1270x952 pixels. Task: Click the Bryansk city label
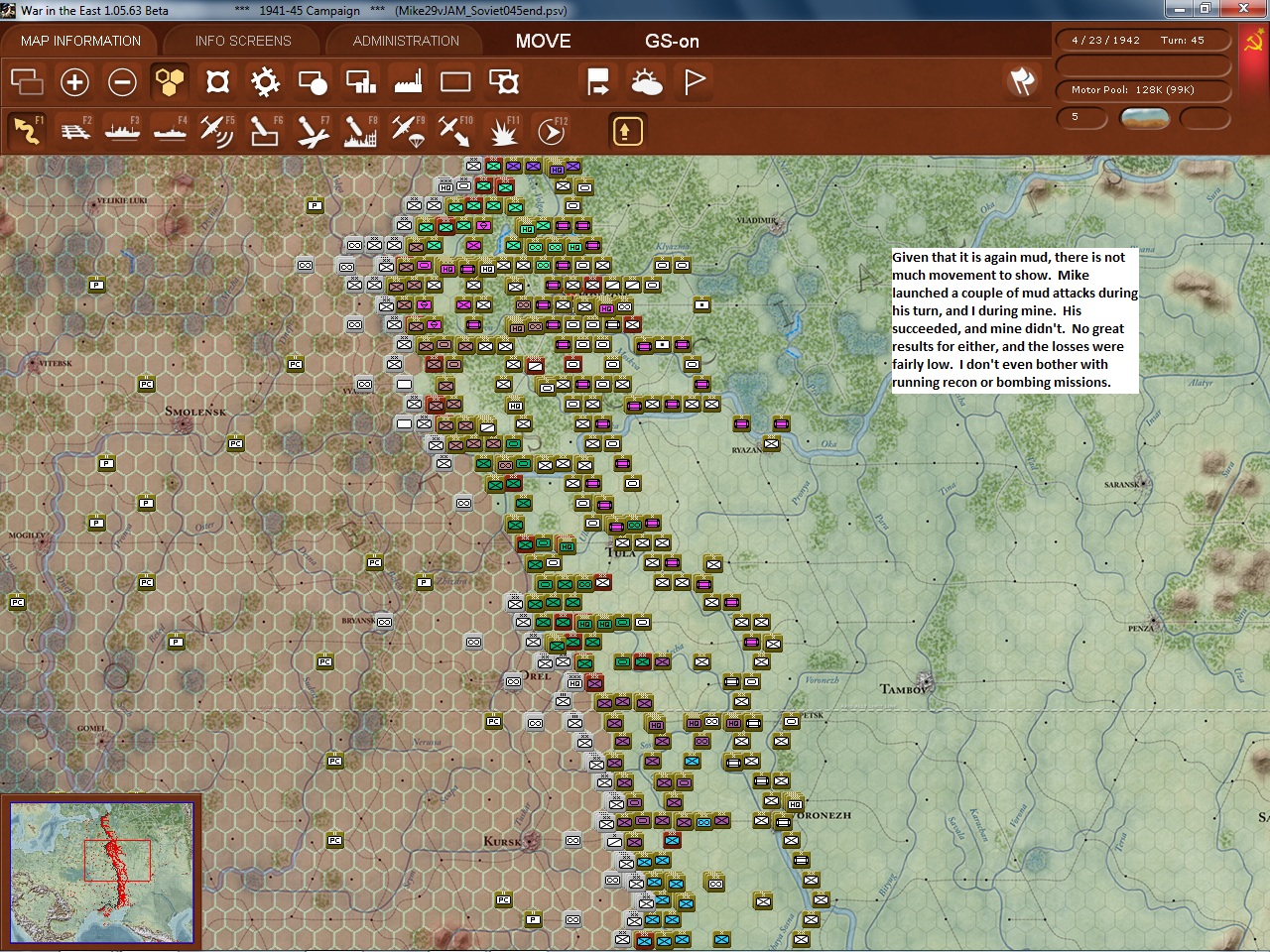(358, 621)
